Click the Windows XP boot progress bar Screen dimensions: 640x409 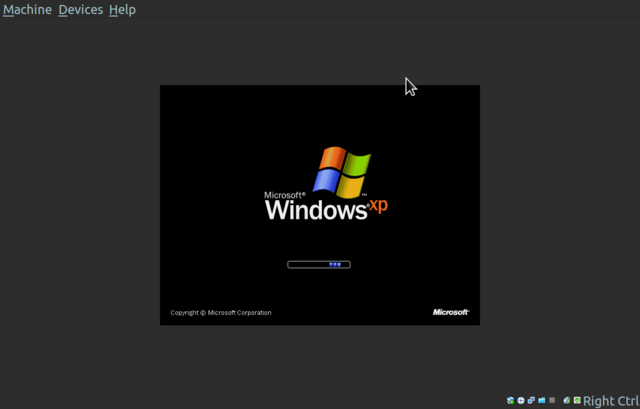point(319,265)
